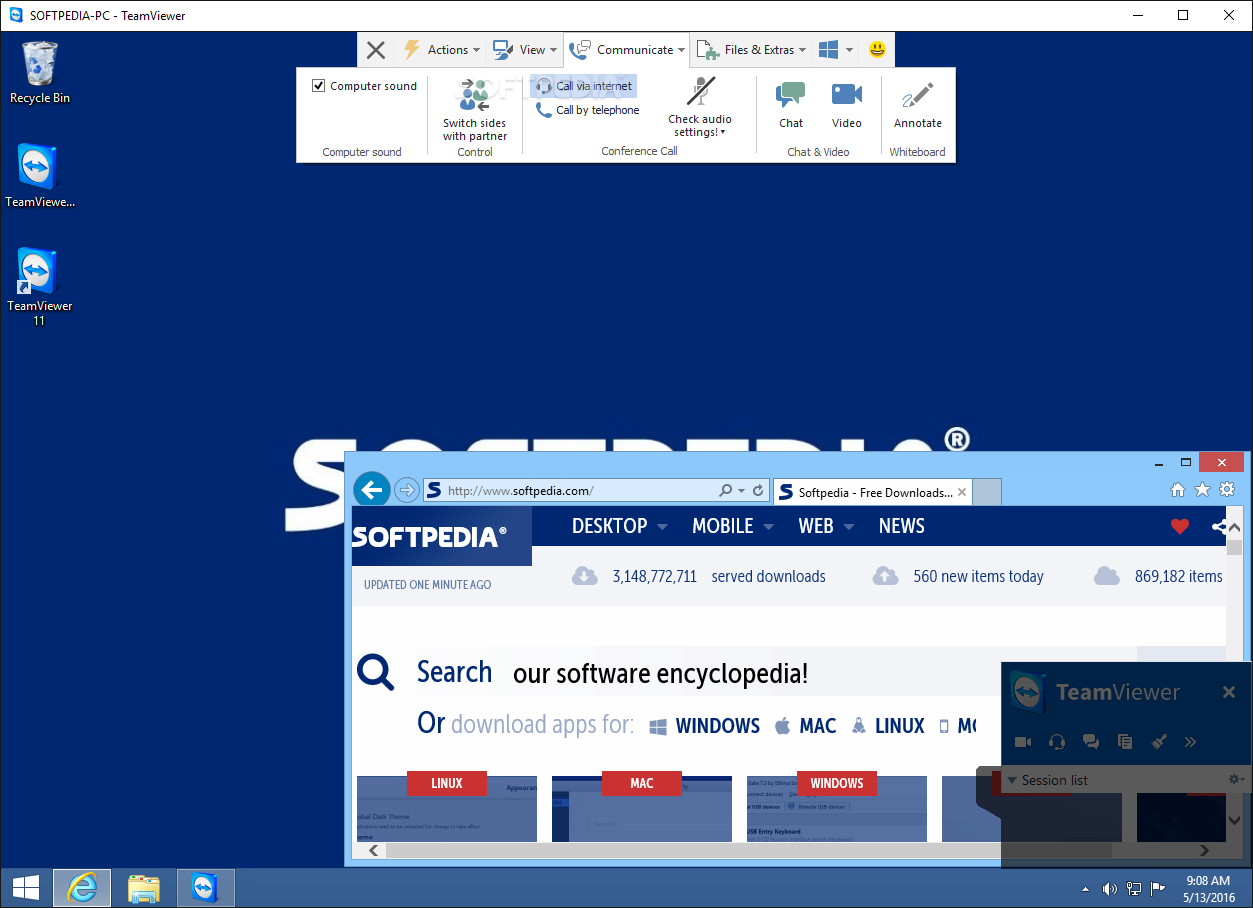Open Internet Explorer Tools gear

tap(1226, 490)
